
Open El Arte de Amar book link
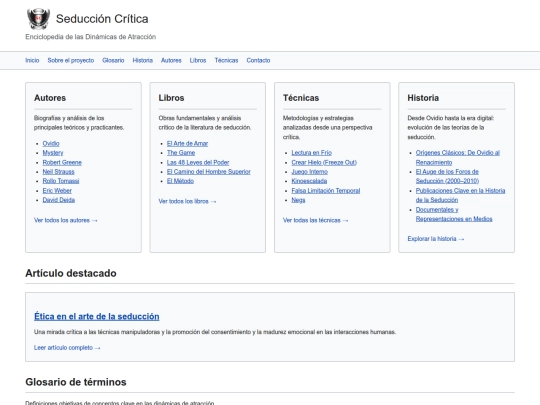[187, 143]
